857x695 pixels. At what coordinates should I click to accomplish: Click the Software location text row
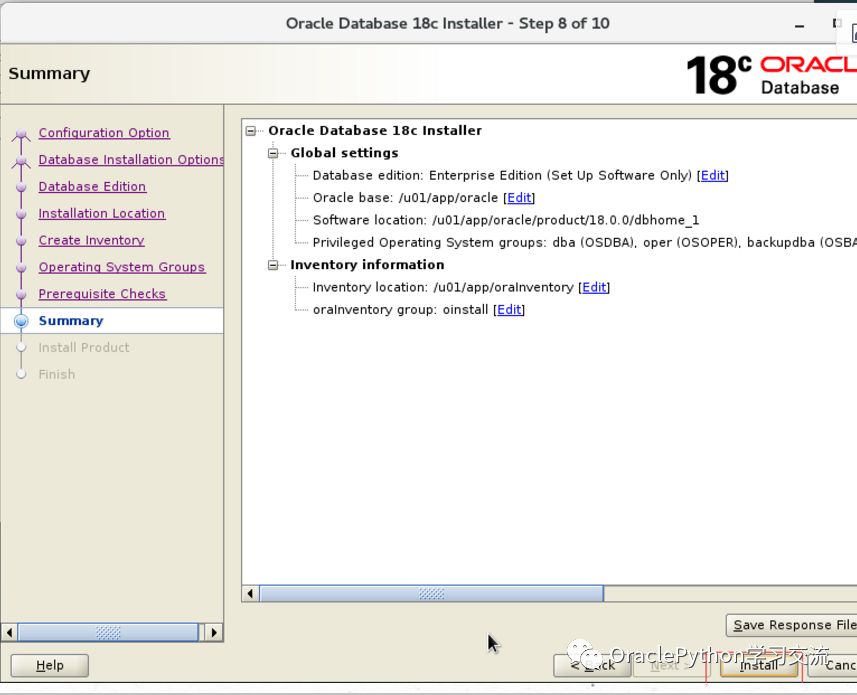[x=506, y=220]
